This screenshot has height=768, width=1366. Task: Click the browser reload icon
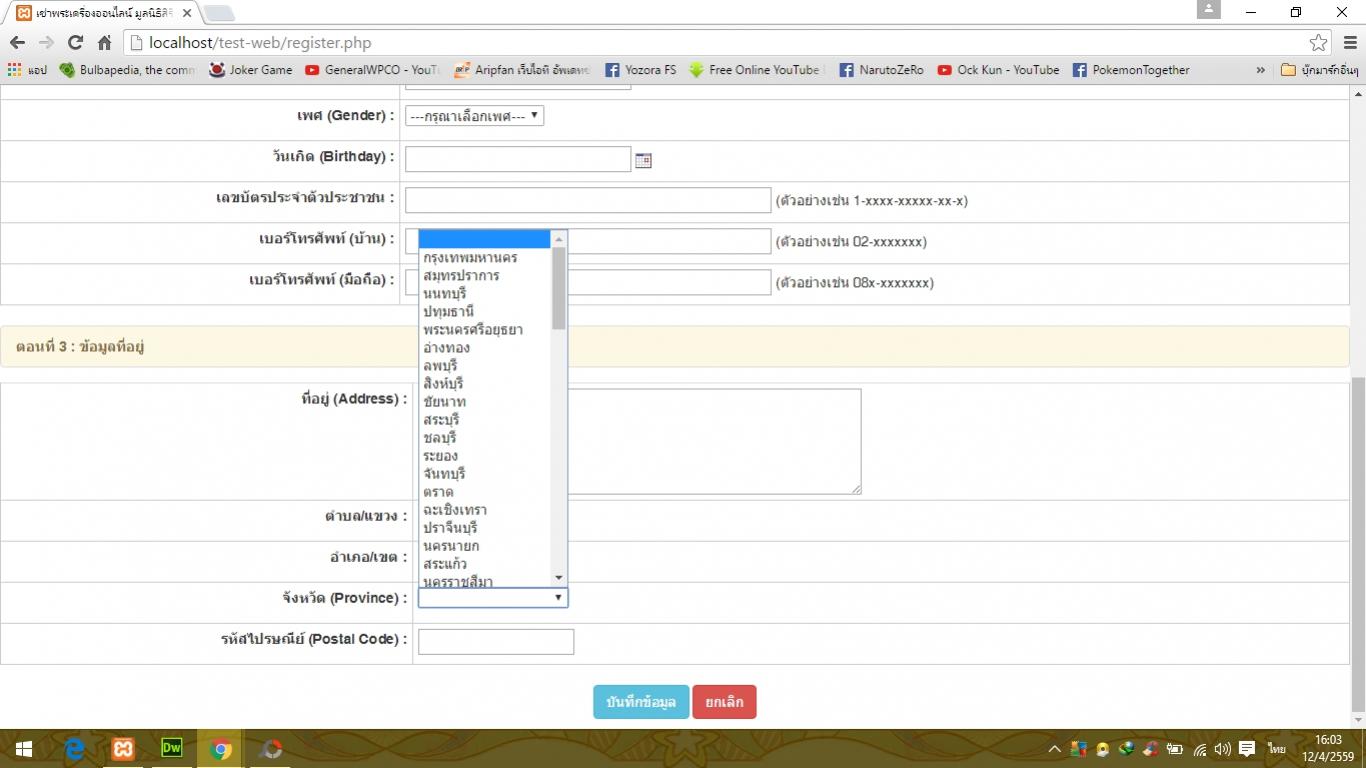75,43
